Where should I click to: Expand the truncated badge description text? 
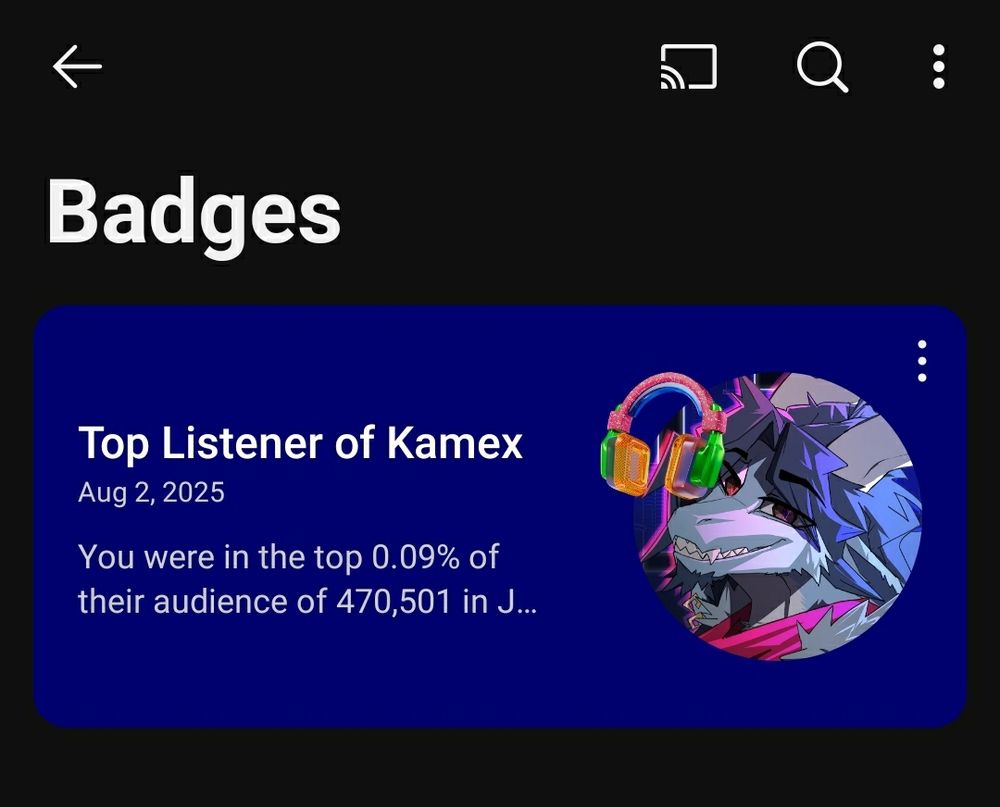click(x=307, y=579)
